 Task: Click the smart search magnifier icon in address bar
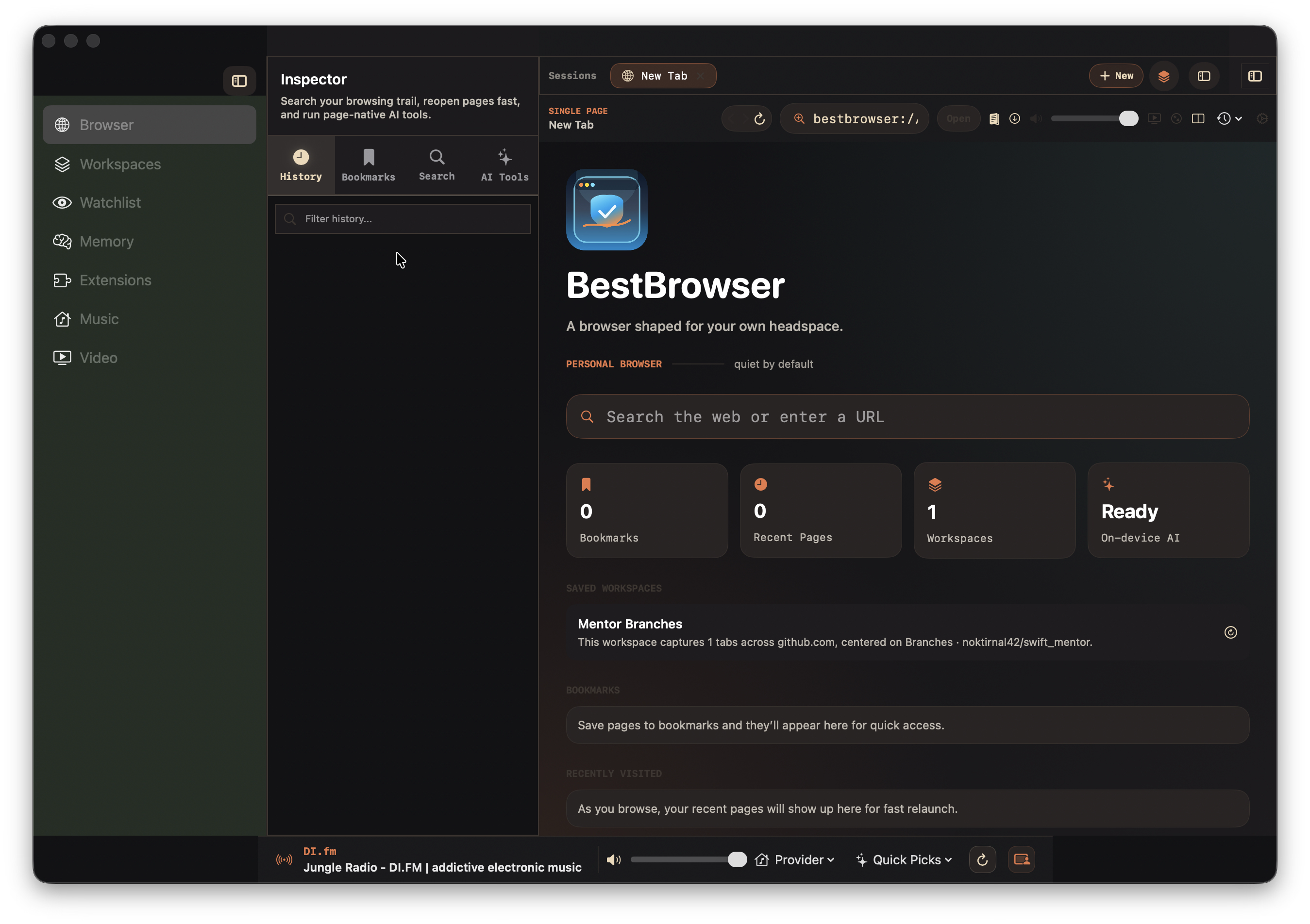(x=799, y=118)
